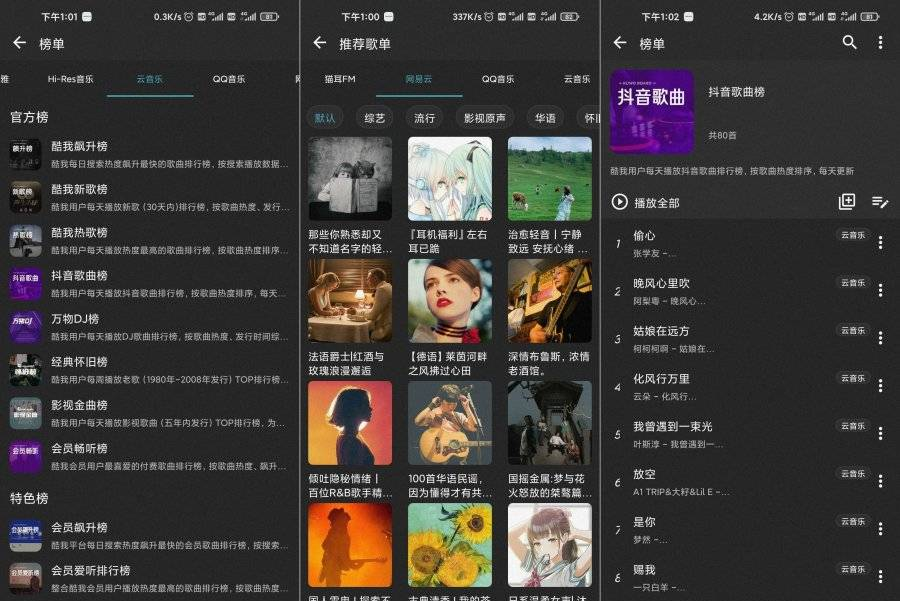Viewport: 900px width, 601px height.
Task: Open search on 抖音歌曲榜 screen
Action: pos(849,42)
